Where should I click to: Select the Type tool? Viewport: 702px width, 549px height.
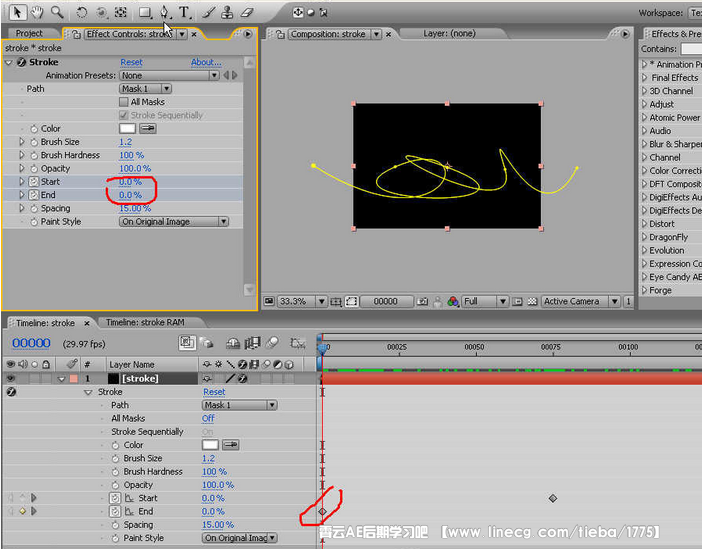tap(184, 12)
